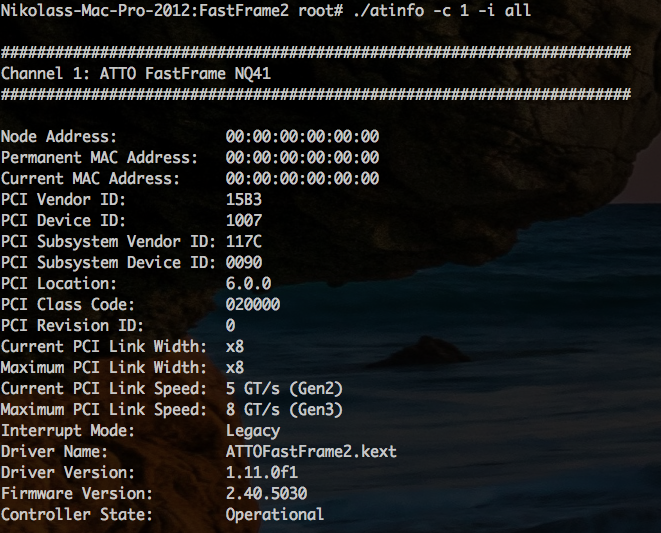Screen dimensions: 661x533
Task: Click the 'Driver Name:' label
Action: [x=54, y=452]
